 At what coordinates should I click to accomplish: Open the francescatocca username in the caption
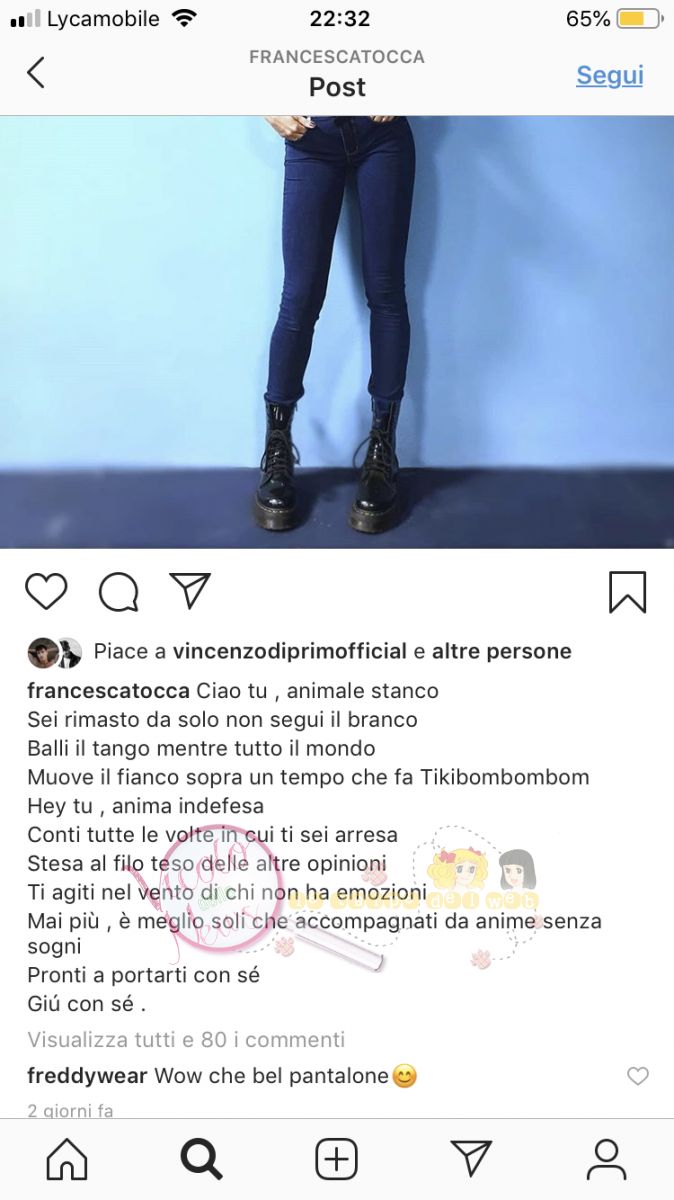(109, 691)
